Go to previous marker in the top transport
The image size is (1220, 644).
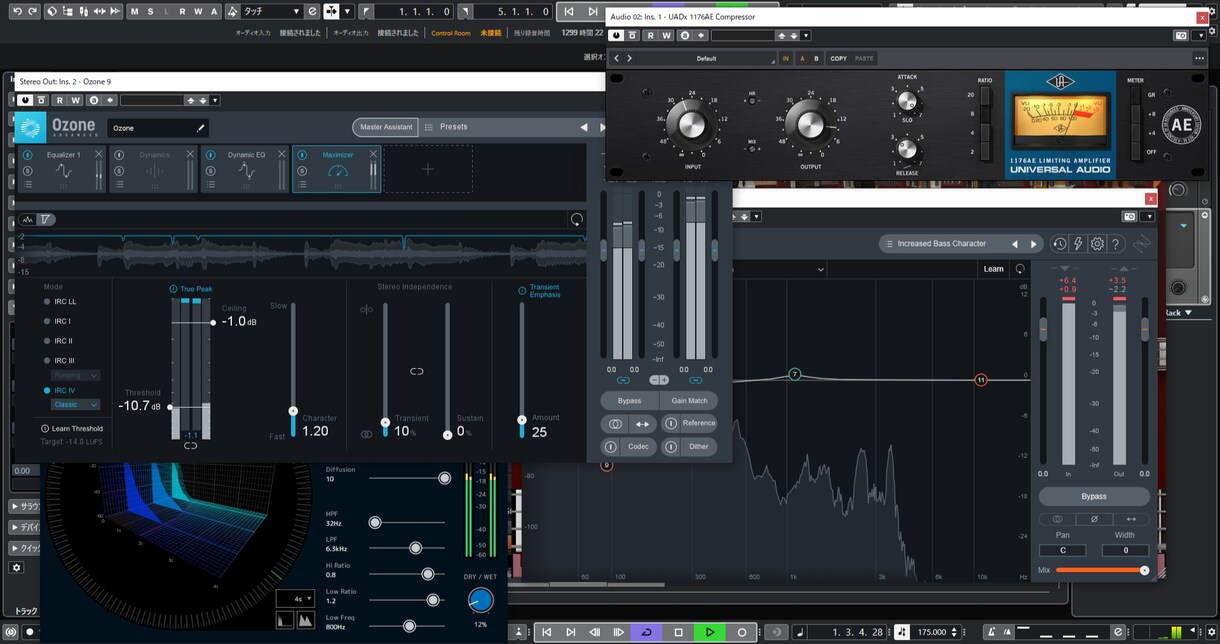(569, 11)
